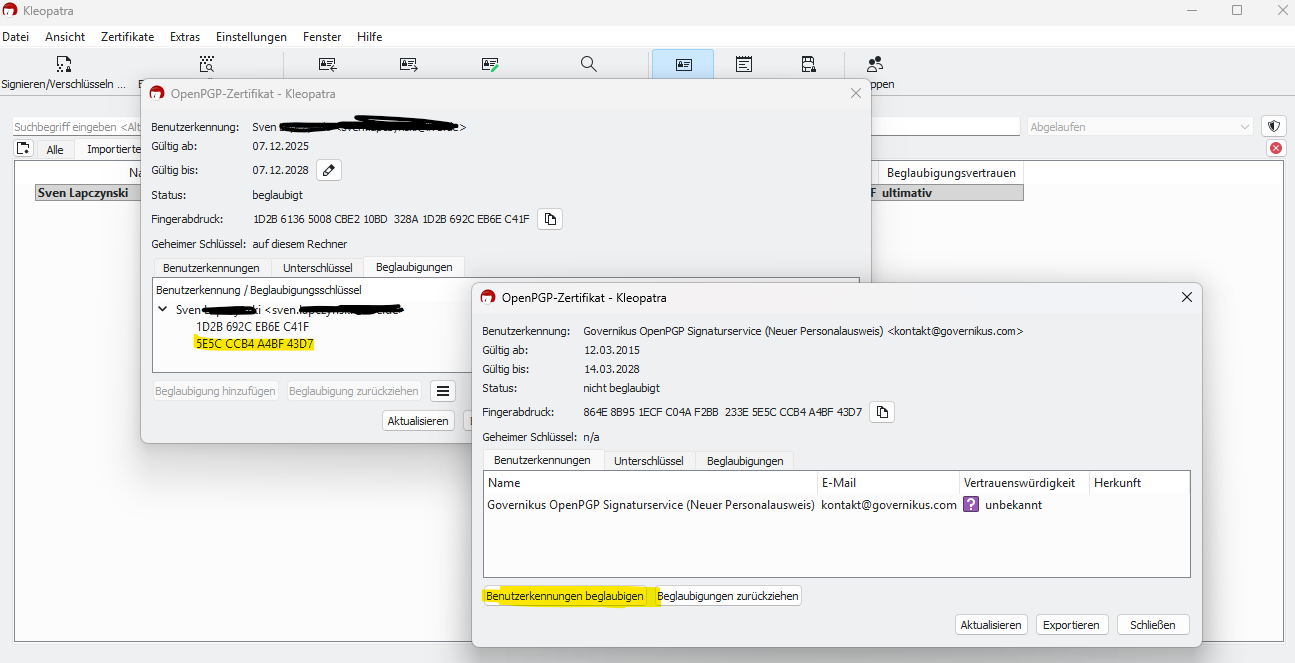Open server lookup via magnifier toolbar icon
This screenshot has height=663, width=1295.
[588, 65]
